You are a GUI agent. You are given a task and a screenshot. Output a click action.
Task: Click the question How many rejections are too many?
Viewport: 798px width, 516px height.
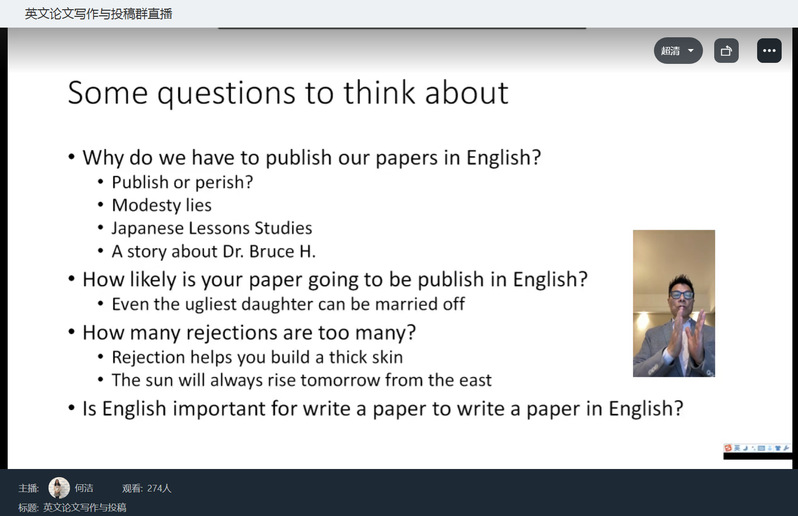(x=249, y=332)
